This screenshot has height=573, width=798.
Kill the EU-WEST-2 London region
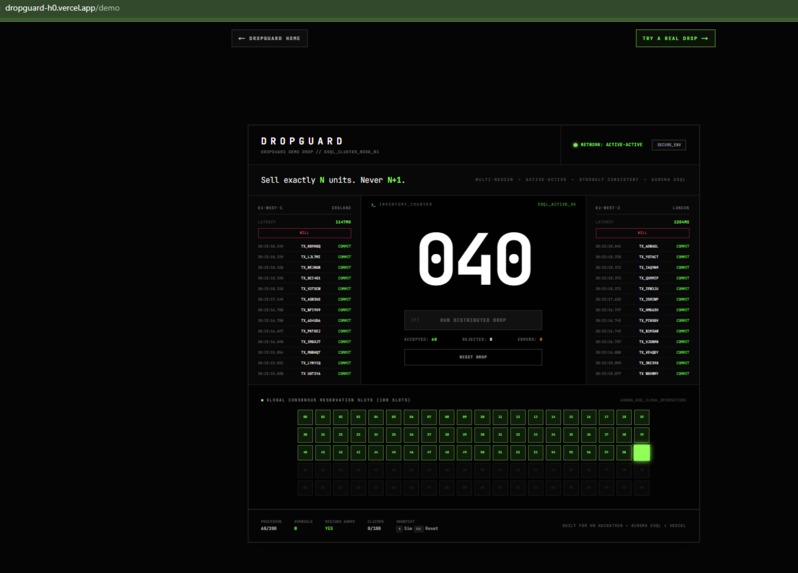(642, 233)
